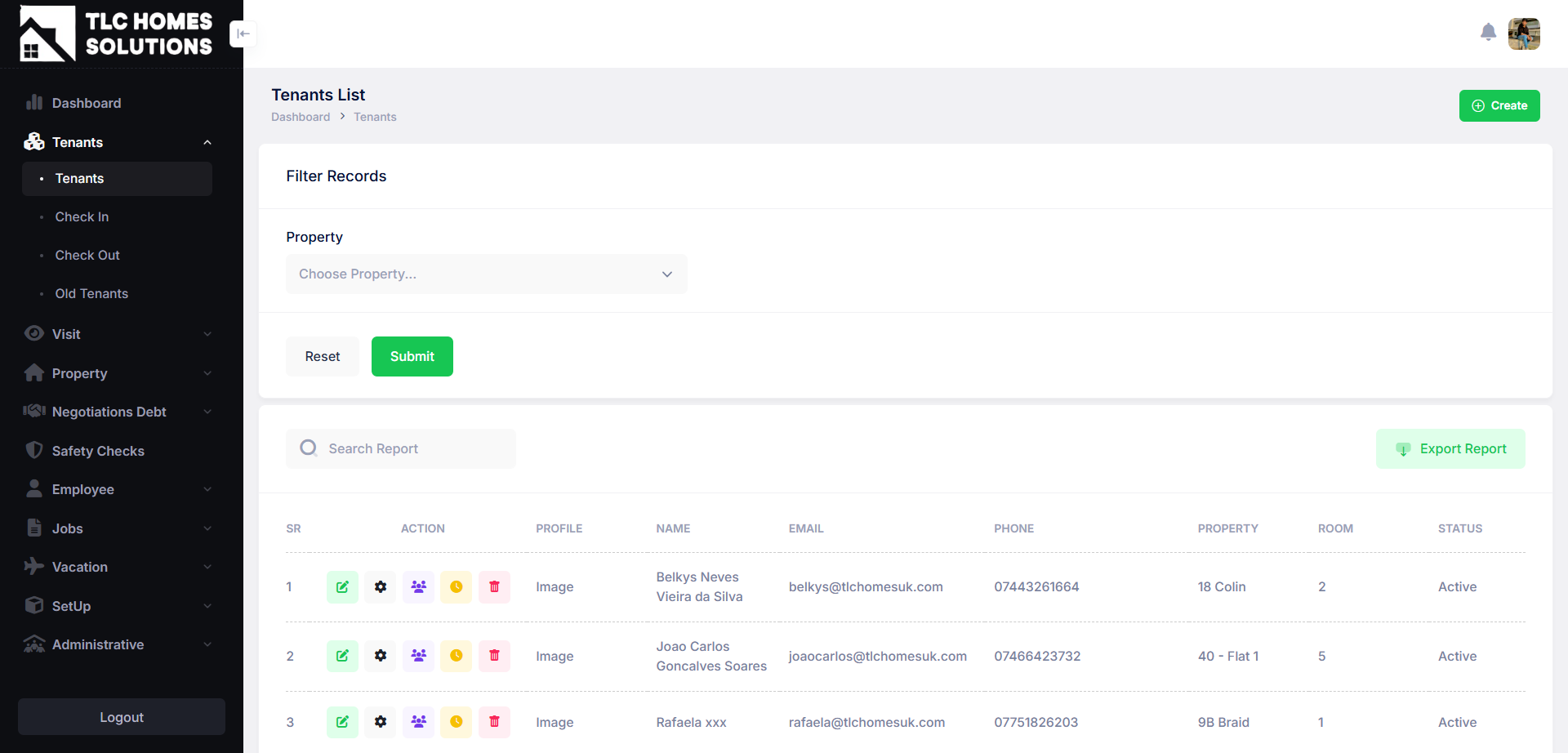Go to Check In submenu item
This screenshot has height=753, width=1568.
(82, 216)
